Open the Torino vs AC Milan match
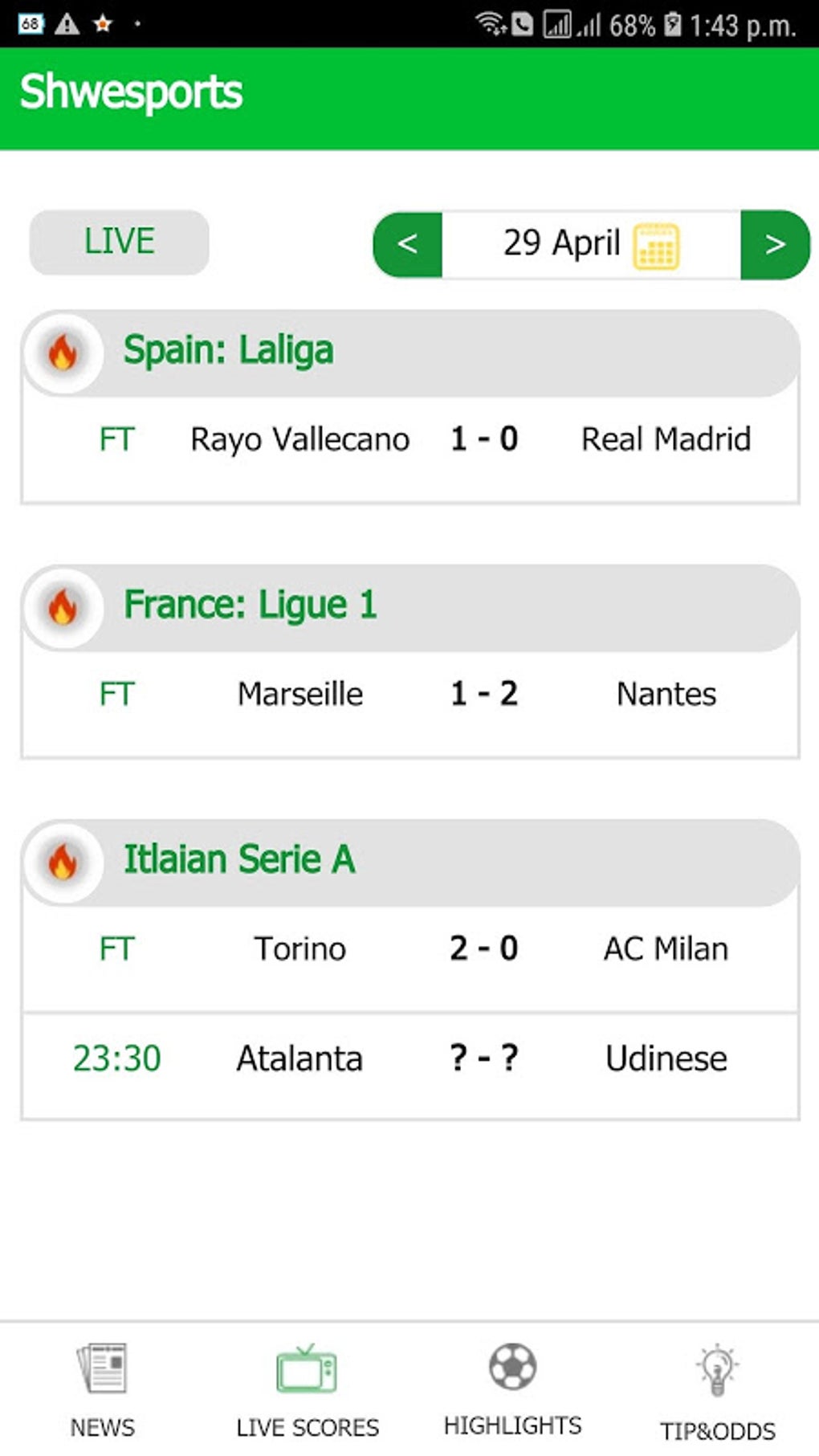The height and width of the screenshot is (1456, 819). click(409, 949)
